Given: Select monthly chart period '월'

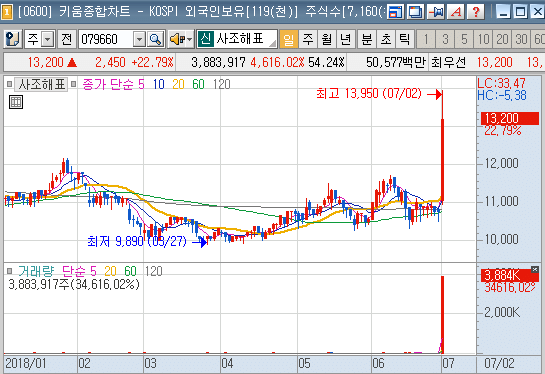Looking at the screenshot, I should coord(326,39).
